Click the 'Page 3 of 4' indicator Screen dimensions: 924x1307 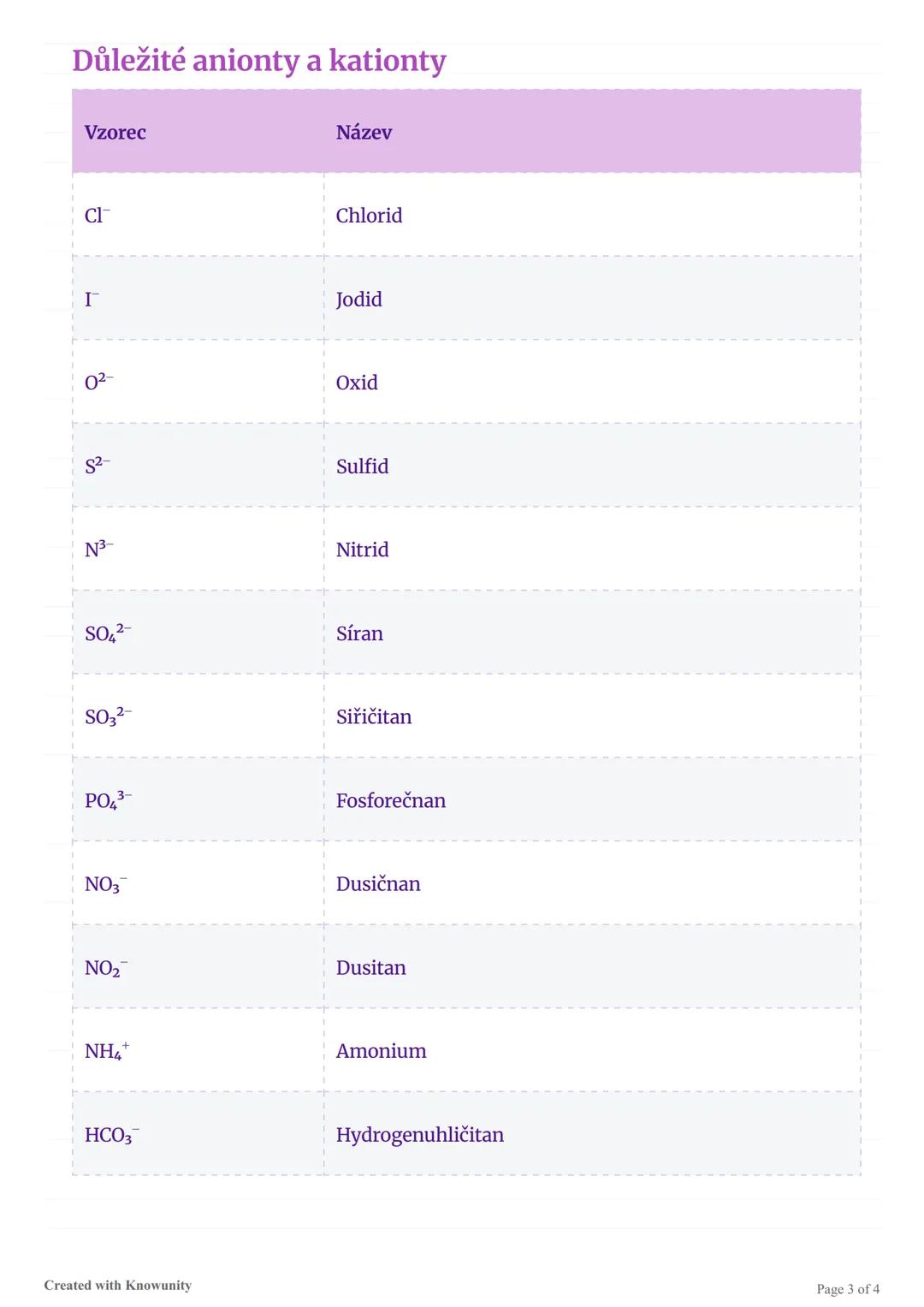point(847,1289)
